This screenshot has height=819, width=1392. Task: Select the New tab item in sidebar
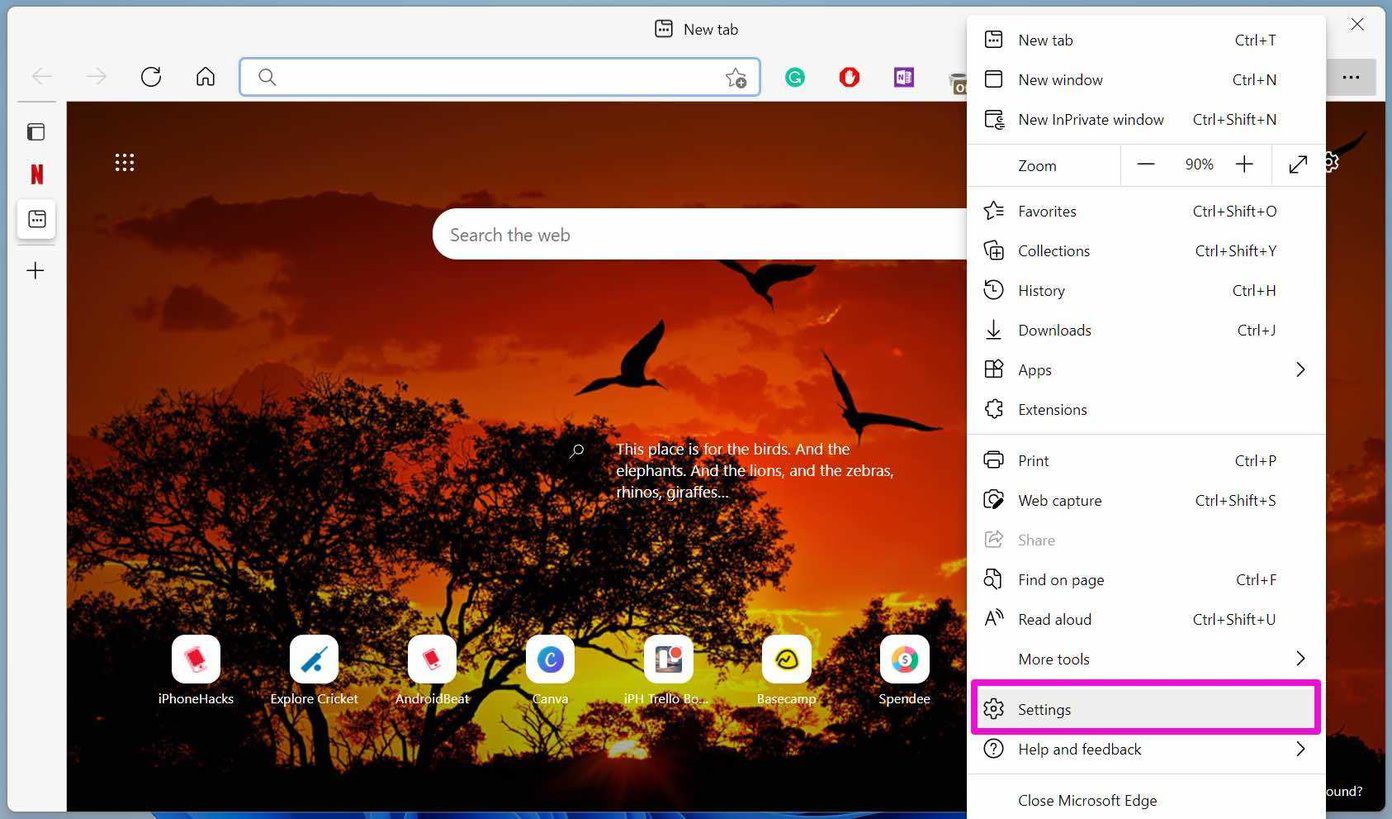point(37,219)
